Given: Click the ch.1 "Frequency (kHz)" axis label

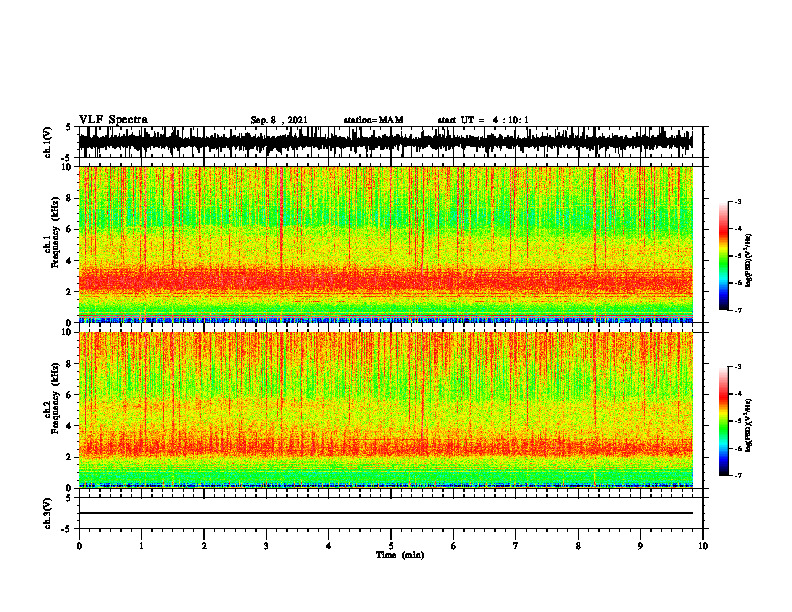Looking at the screenshot, I should (x=56, y=232).
